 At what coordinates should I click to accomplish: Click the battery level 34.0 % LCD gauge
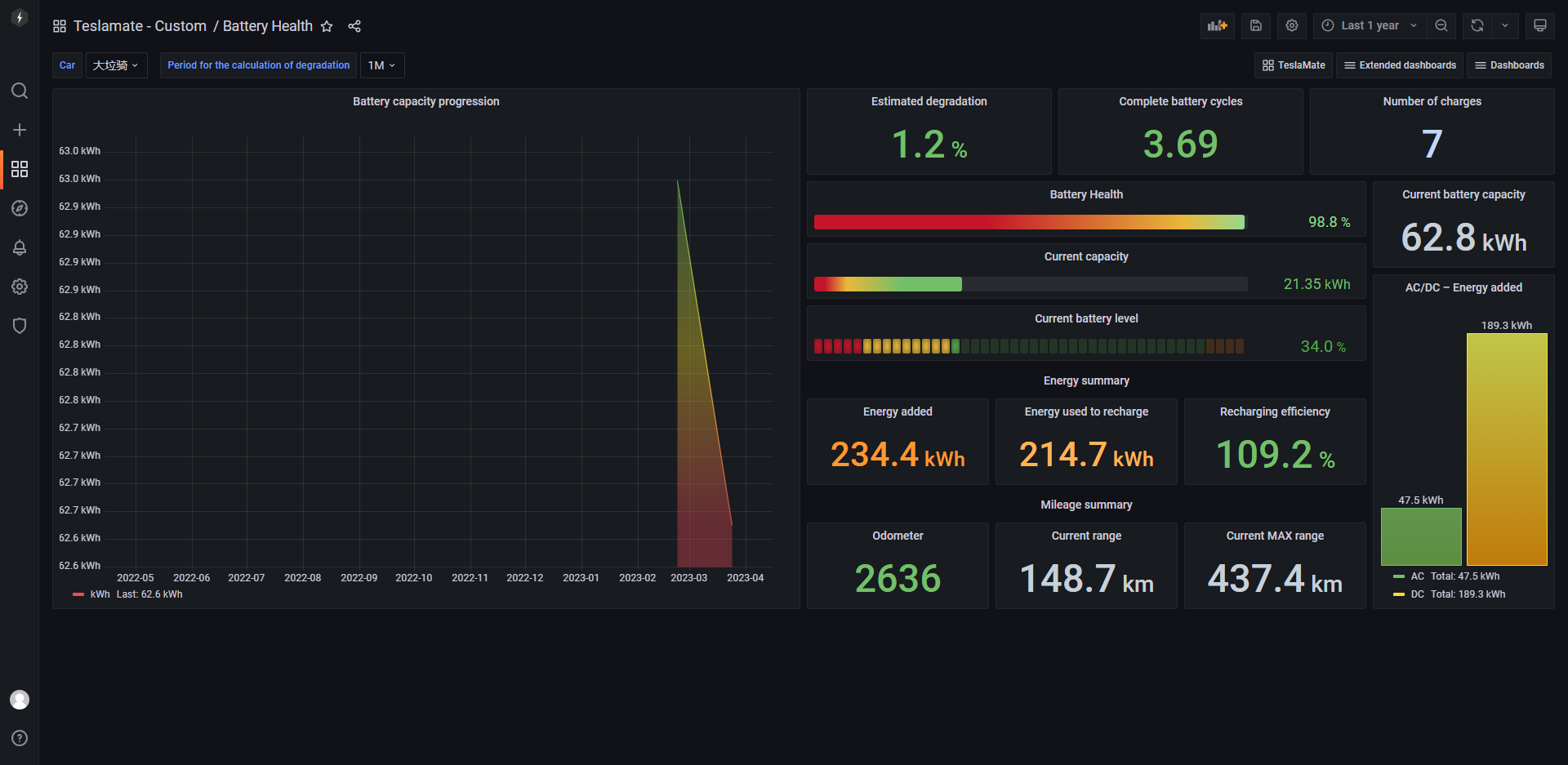tap(1029, 346)
